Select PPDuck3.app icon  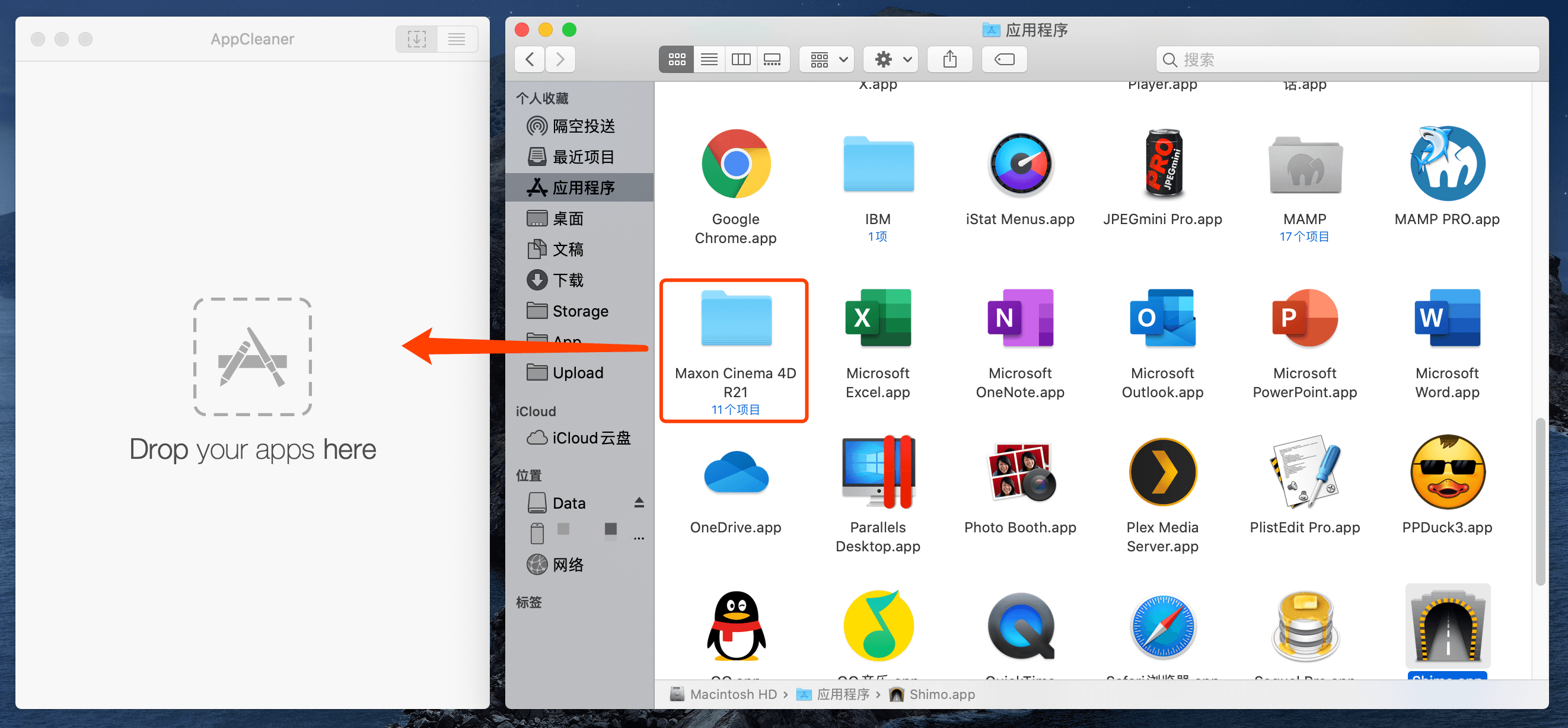1447,472
